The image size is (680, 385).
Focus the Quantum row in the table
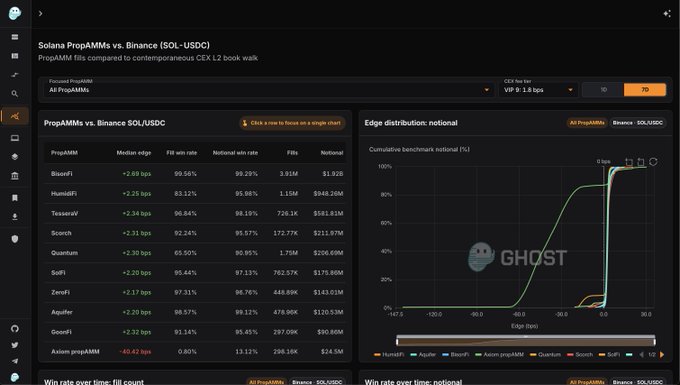tap(195, 253)
